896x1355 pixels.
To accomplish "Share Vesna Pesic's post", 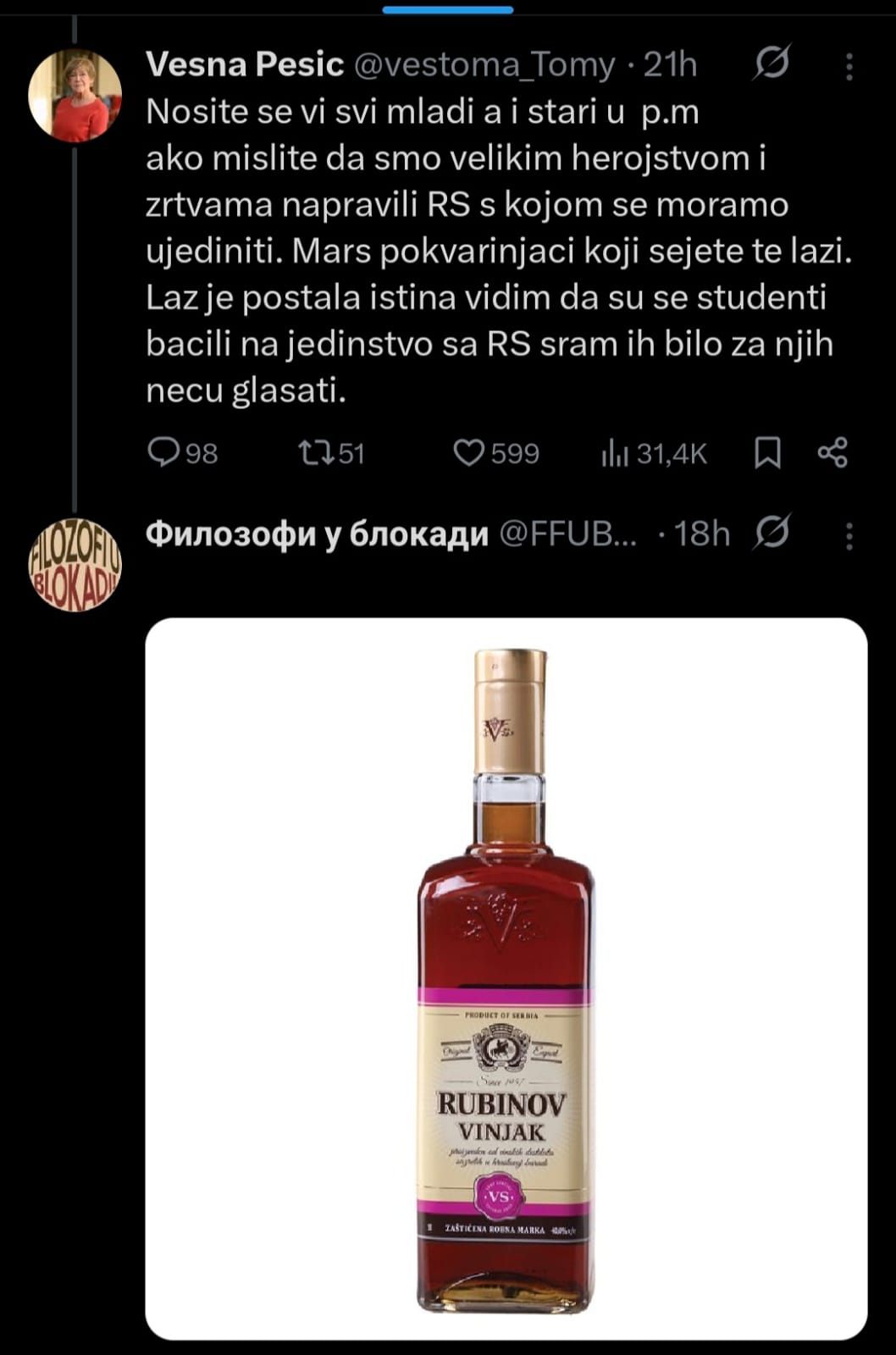I will (x=832, y=453).
